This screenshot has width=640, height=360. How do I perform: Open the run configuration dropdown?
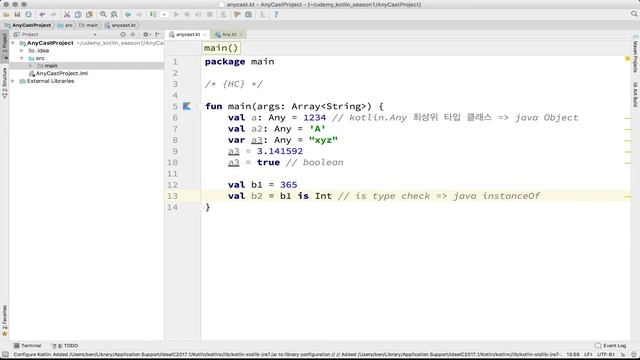click(x=164, y=15)
